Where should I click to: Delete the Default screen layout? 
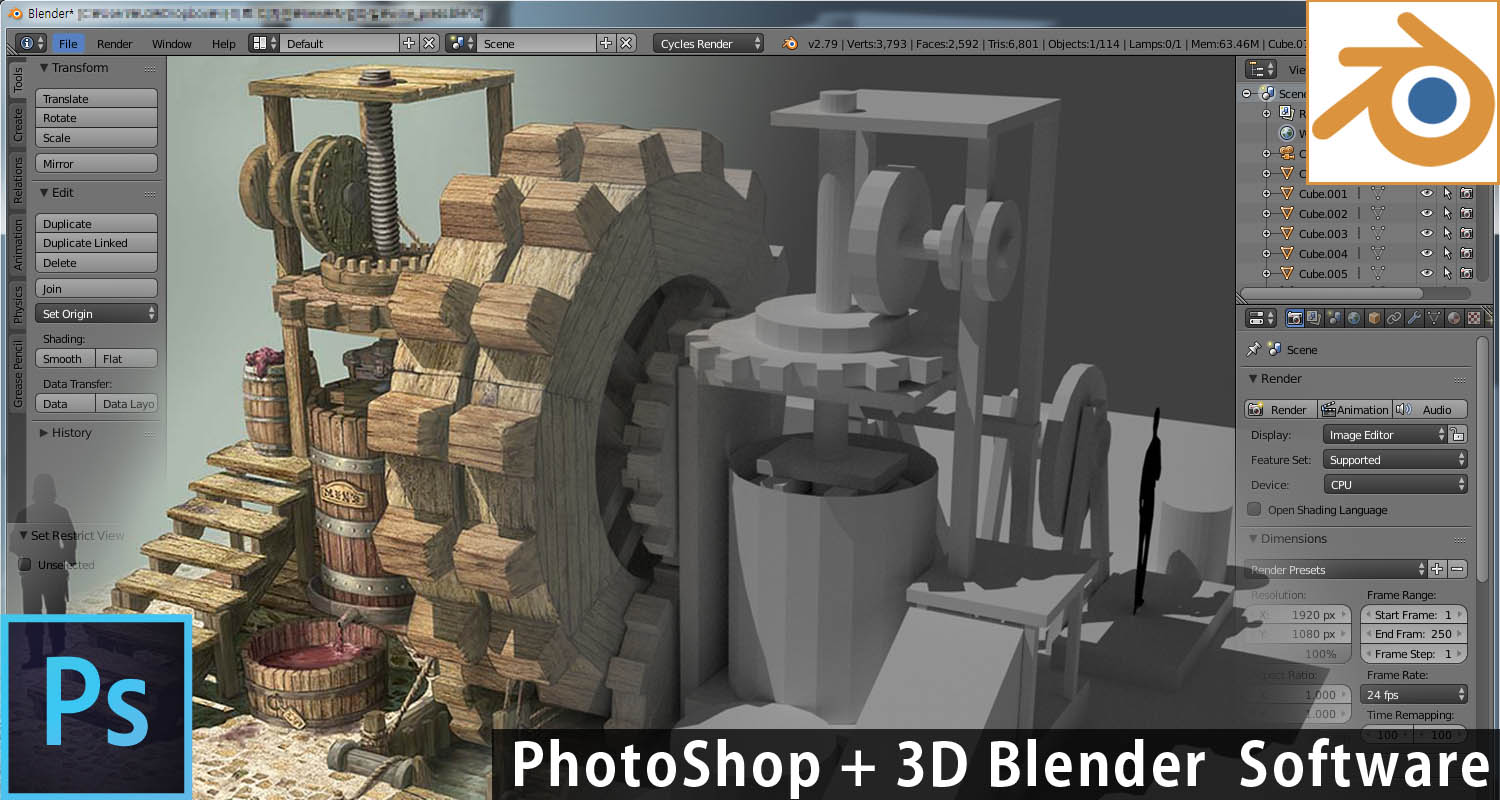tap(429, 44)
